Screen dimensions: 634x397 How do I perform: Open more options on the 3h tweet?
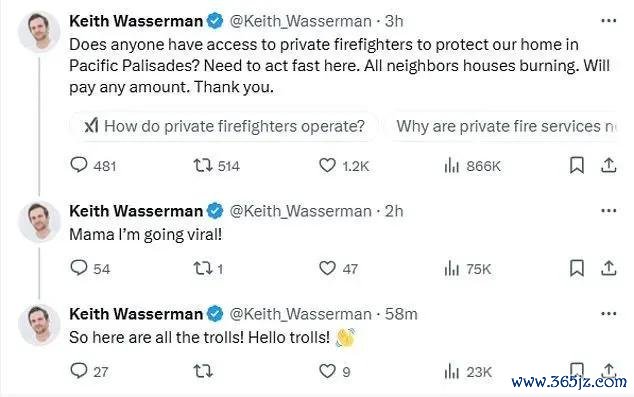(609, 21)
